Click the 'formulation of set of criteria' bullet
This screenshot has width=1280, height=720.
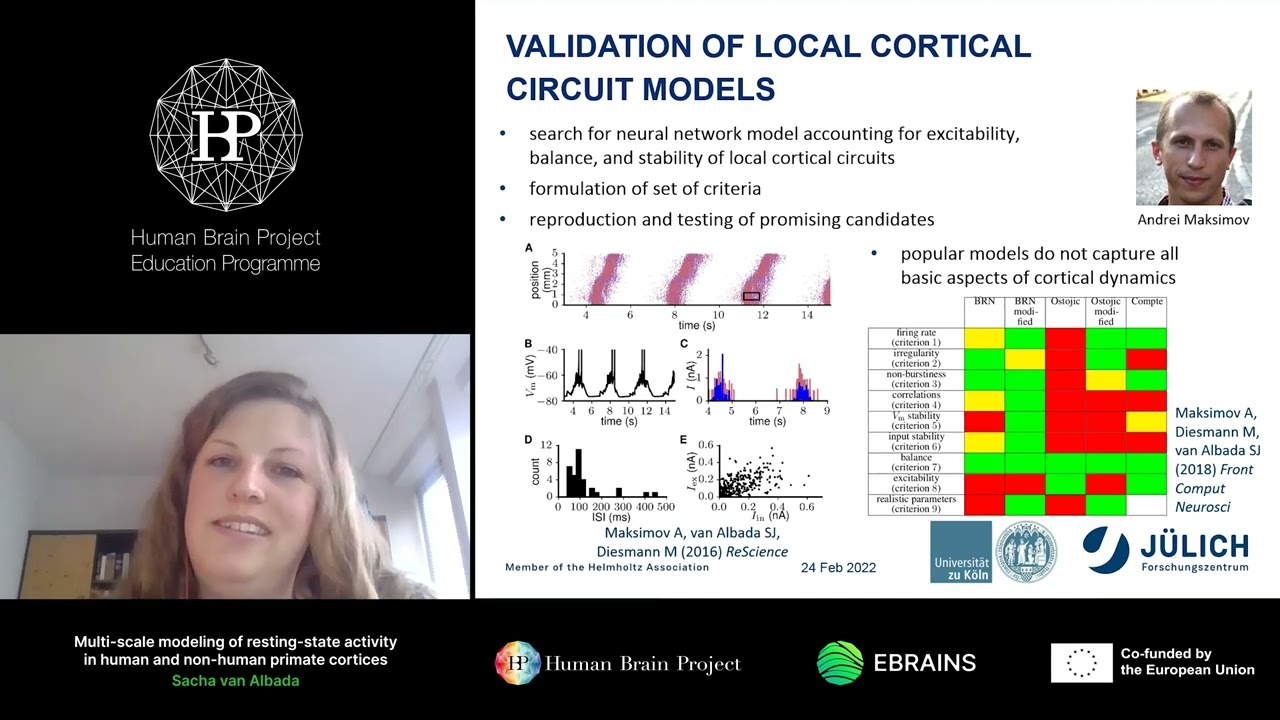[x=645, y=188]
